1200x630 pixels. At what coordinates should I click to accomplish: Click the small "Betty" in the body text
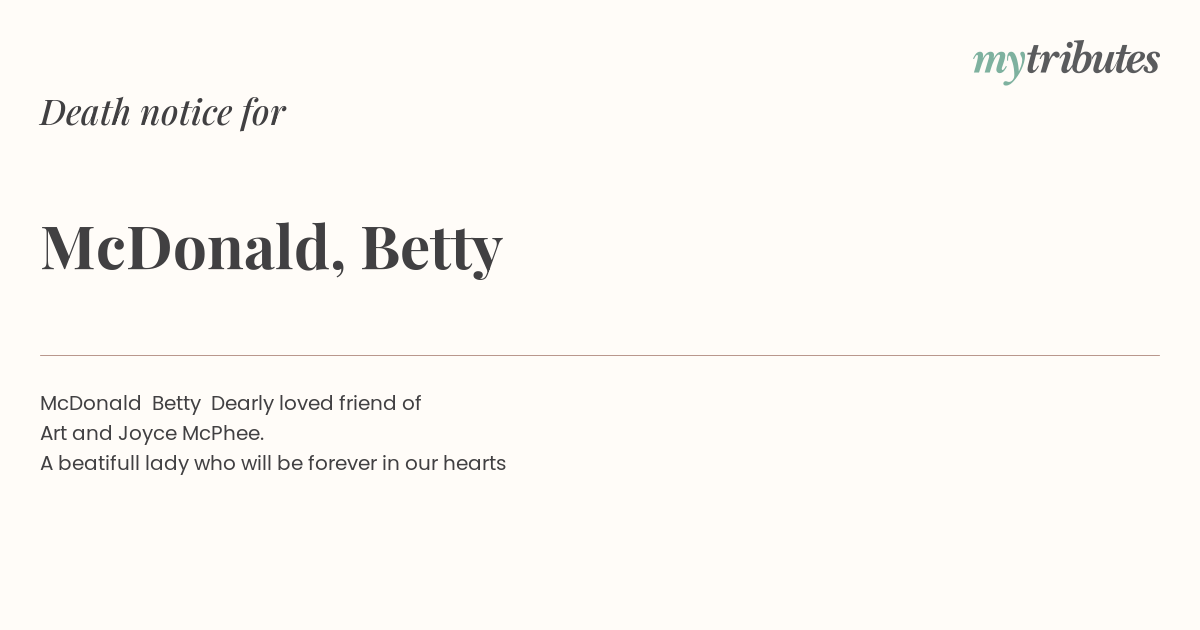click(176, 404)
